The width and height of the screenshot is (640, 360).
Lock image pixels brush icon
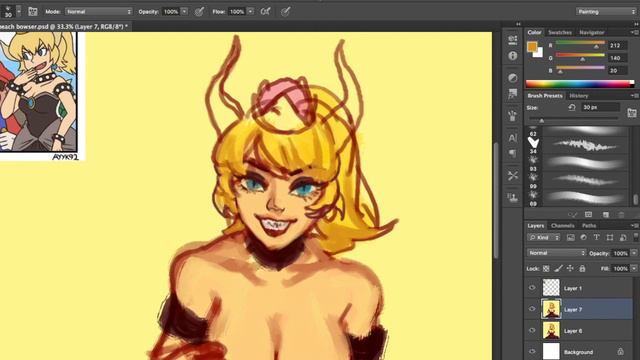coord(558,269)
